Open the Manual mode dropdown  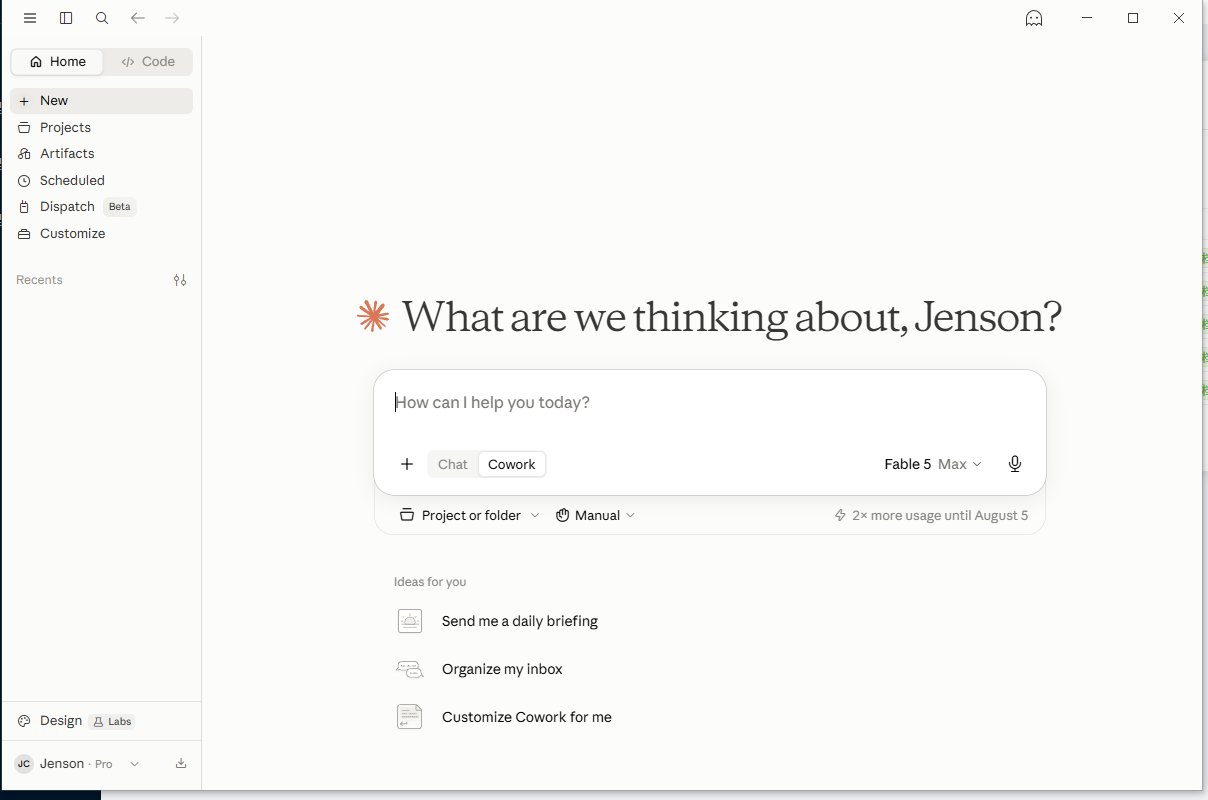[x=596, y=515]
